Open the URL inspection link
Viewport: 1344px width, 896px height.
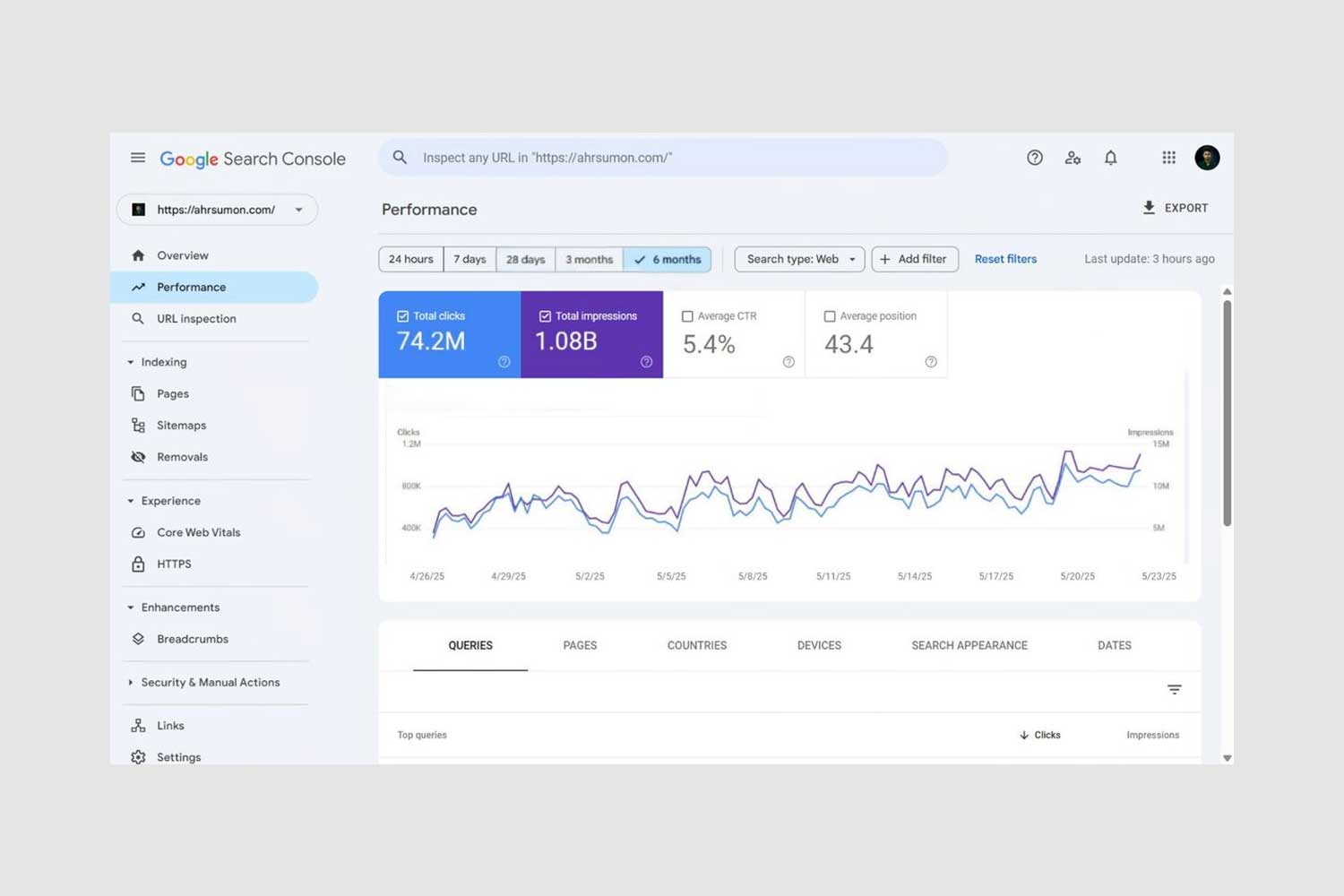196,318
